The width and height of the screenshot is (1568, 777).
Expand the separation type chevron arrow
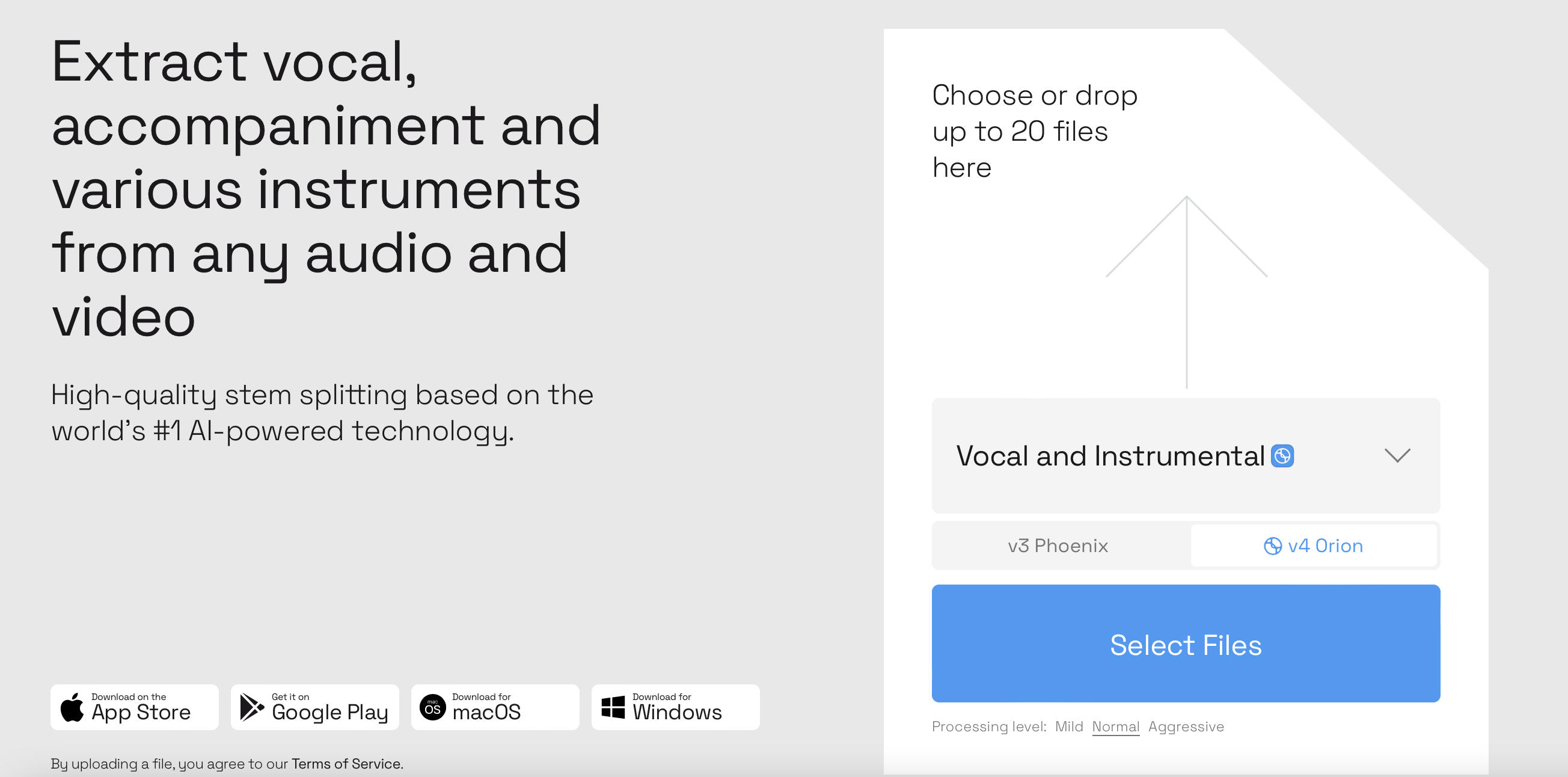click(x=1398, y=455)
